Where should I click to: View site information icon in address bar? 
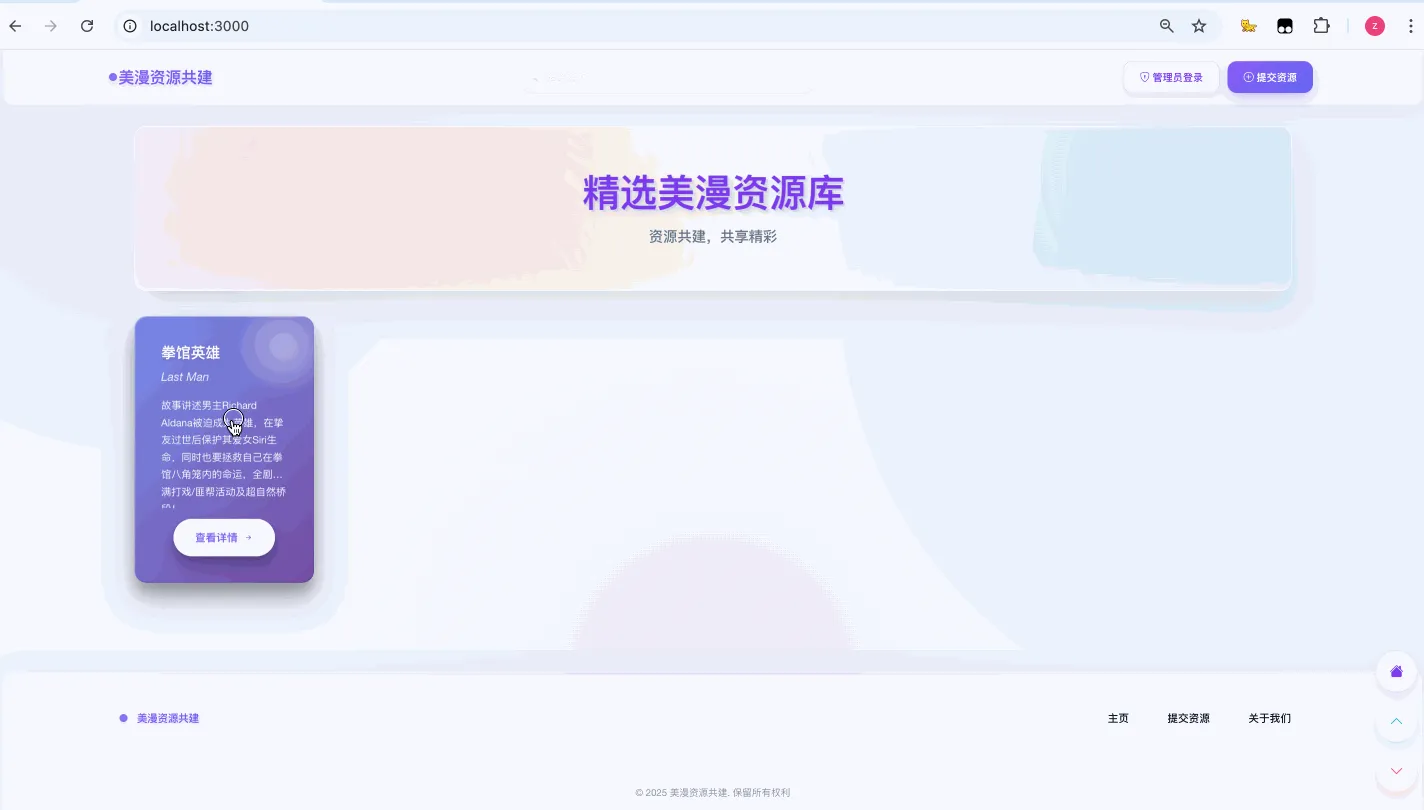tap(130, 26)
